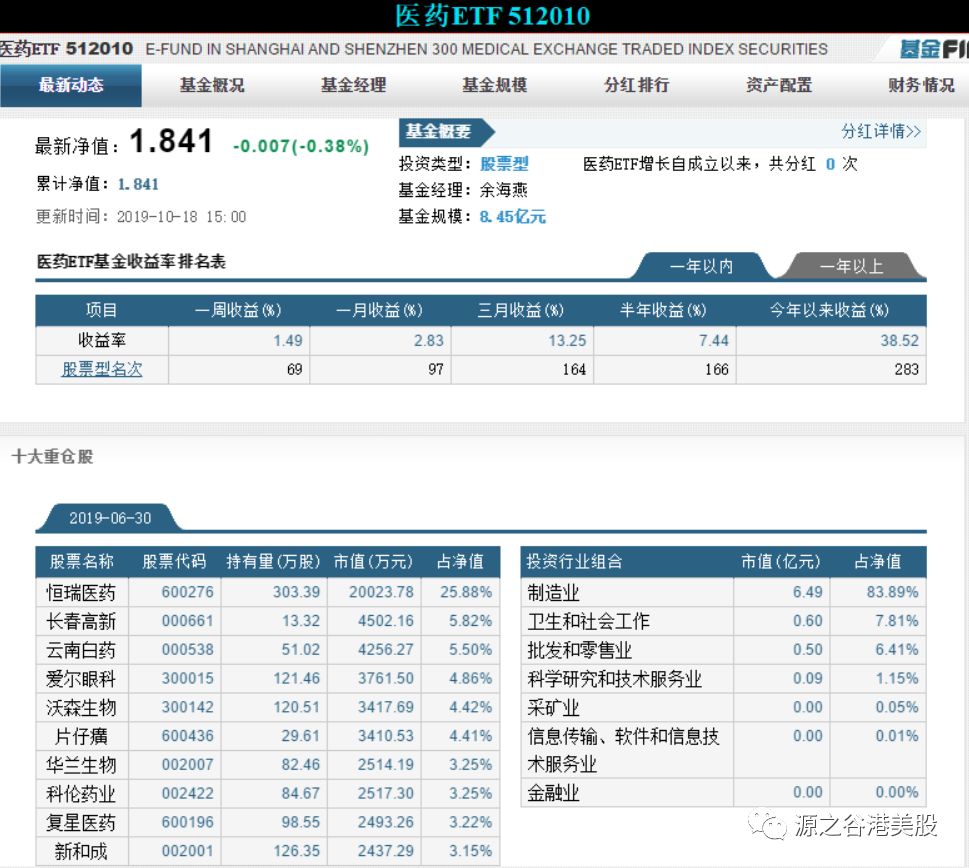Viewport: 969px width, 868px height.
Task: Open the 资产配置 tab
Action: pos(779,85)
